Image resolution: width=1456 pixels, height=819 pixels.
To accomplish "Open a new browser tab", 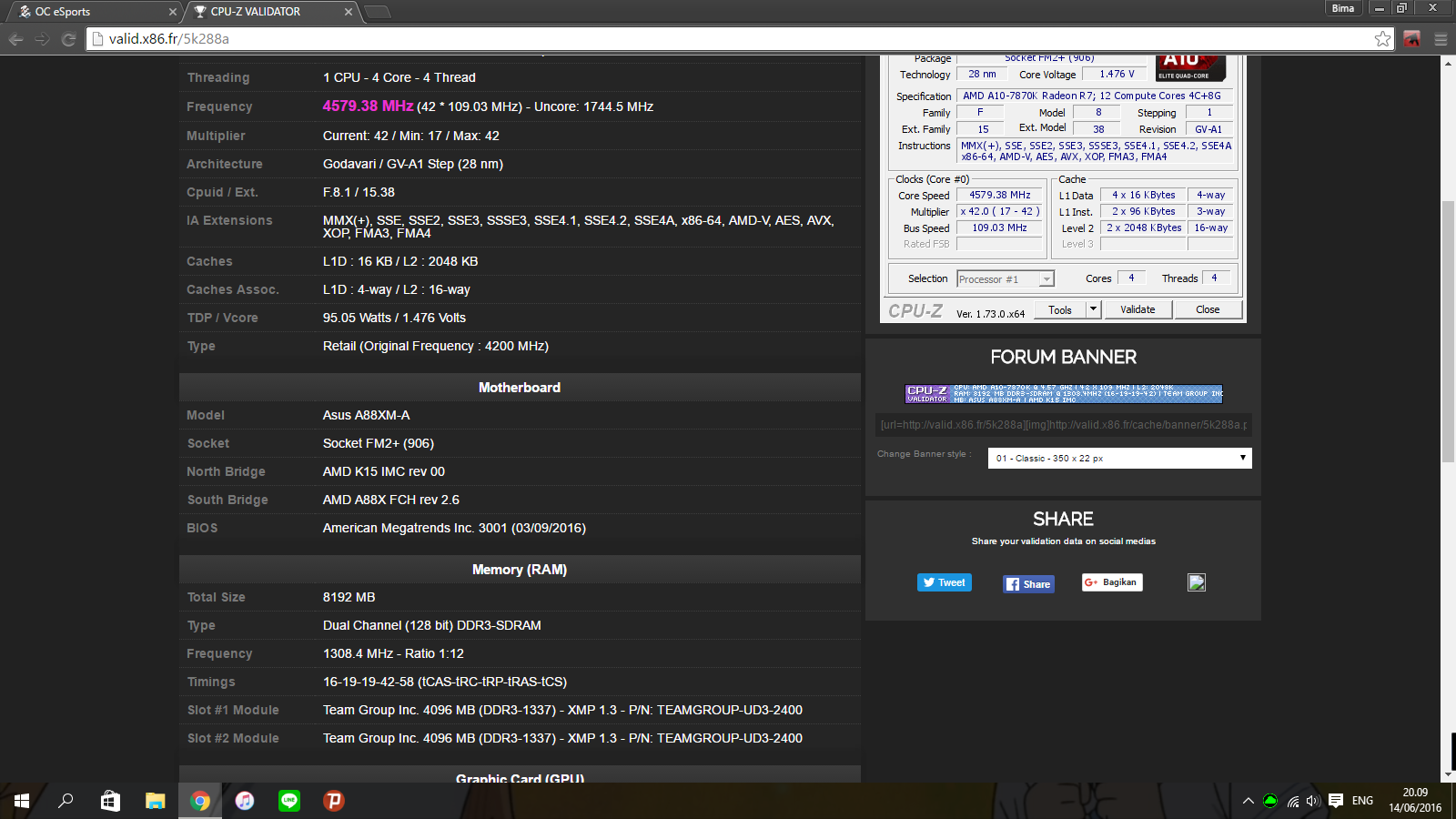I will [x=377, y=12].
